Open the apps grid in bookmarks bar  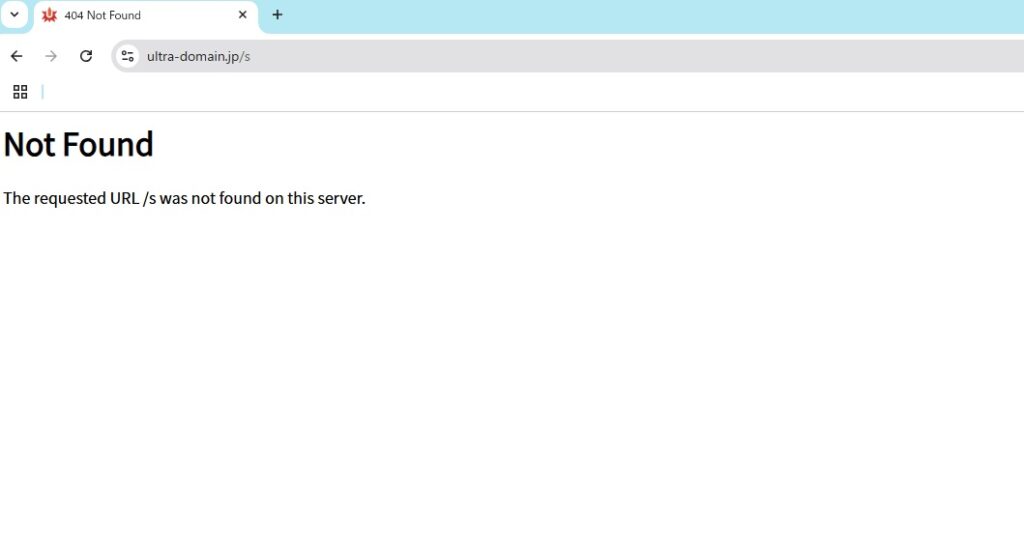20,92
